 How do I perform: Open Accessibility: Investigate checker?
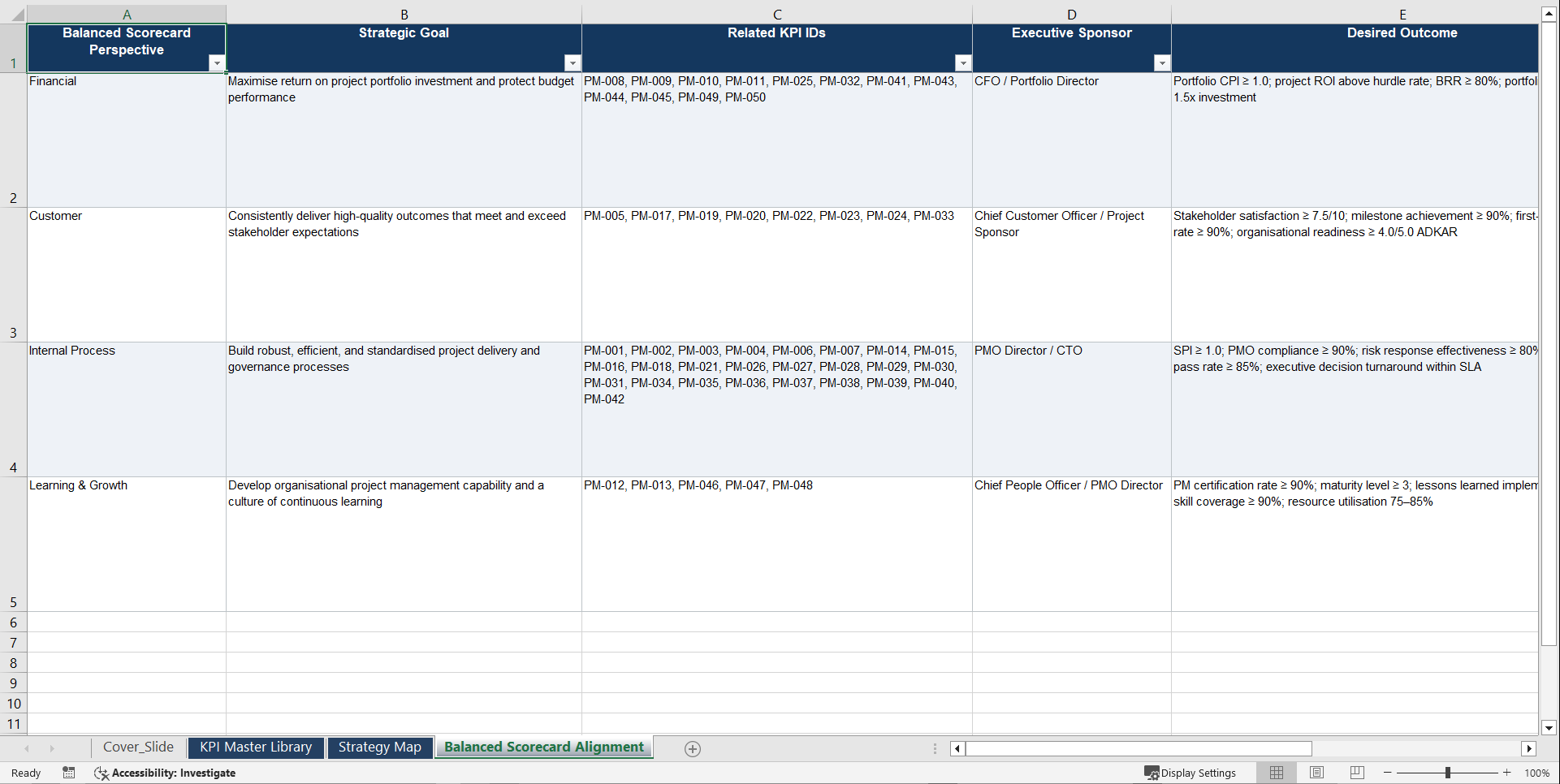coord(165,773)
